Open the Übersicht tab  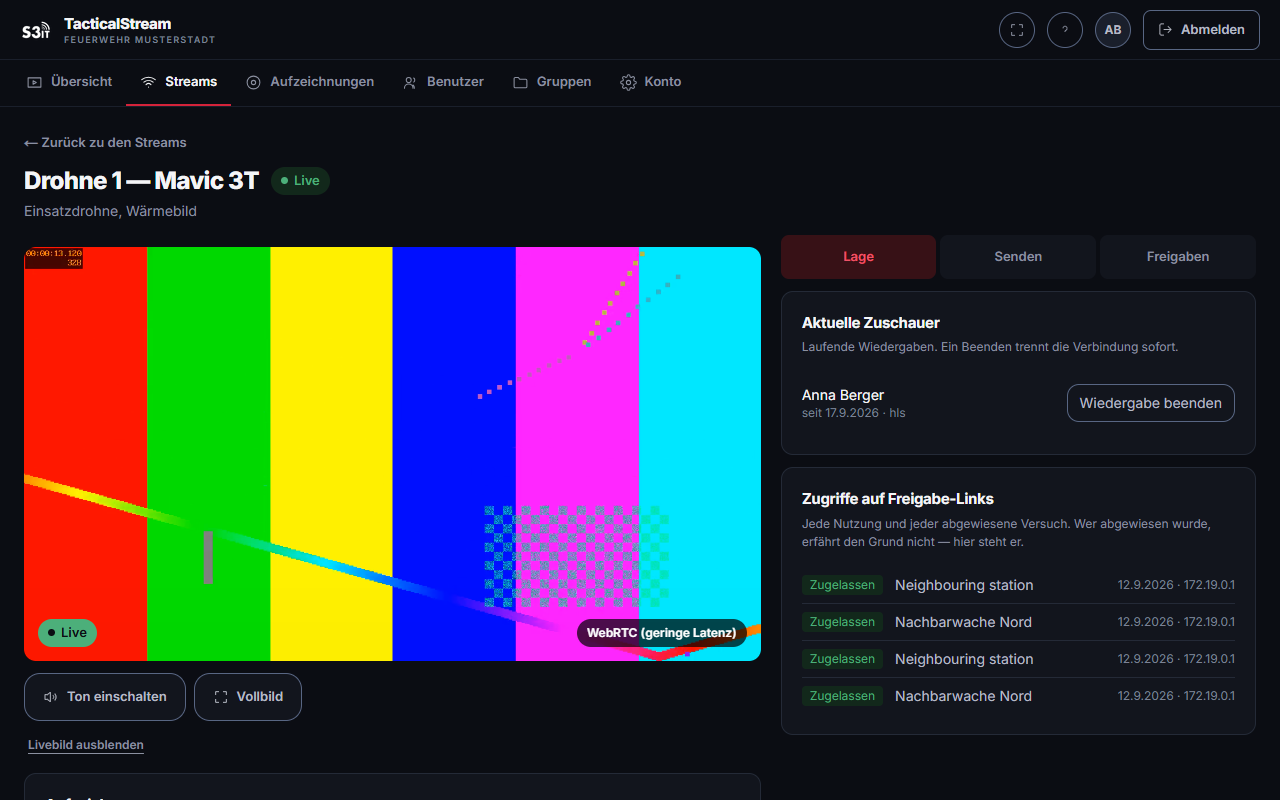pyautogui.click(x=70, y=82)
